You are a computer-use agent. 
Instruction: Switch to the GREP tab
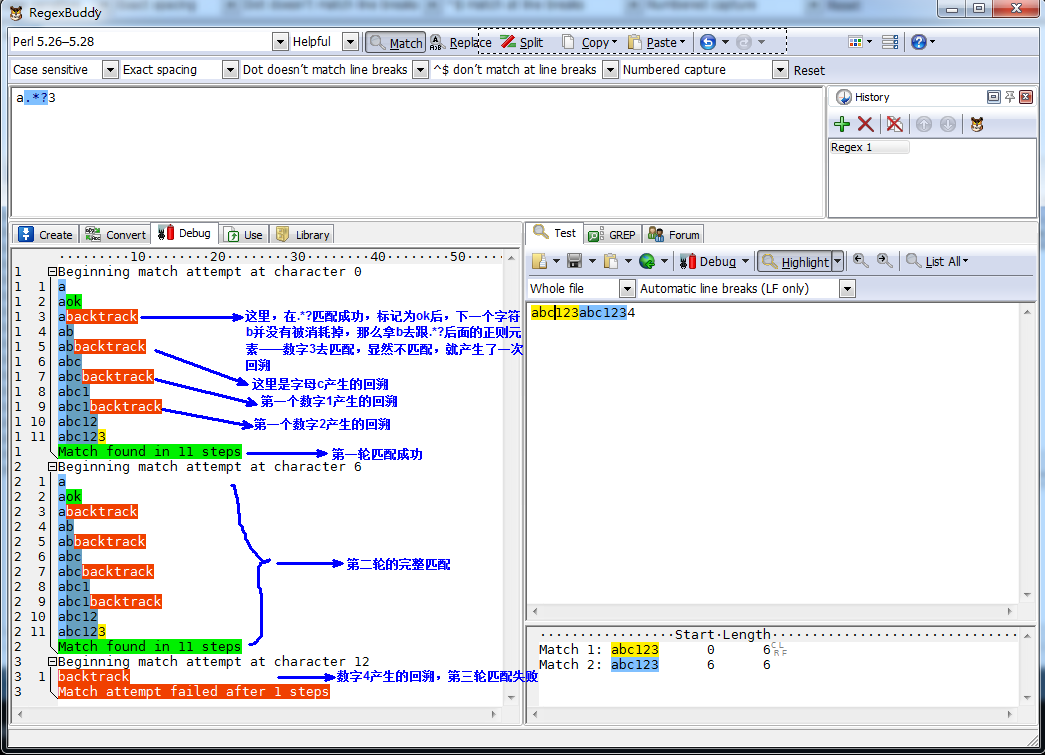click(611, 234)
